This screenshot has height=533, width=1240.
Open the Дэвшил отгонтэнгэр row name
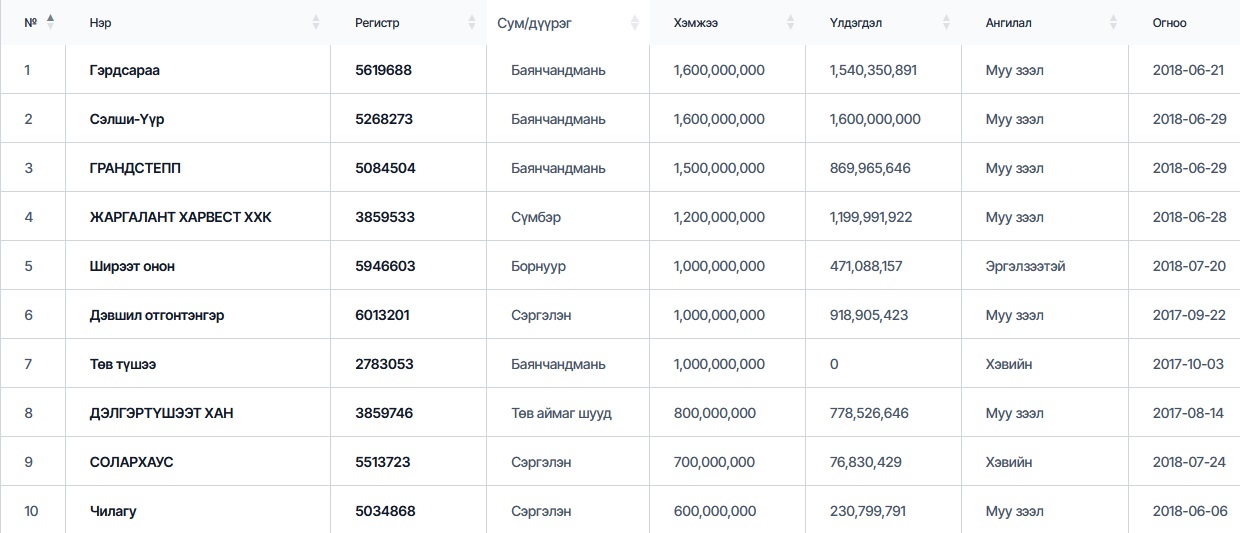(157, 315)
